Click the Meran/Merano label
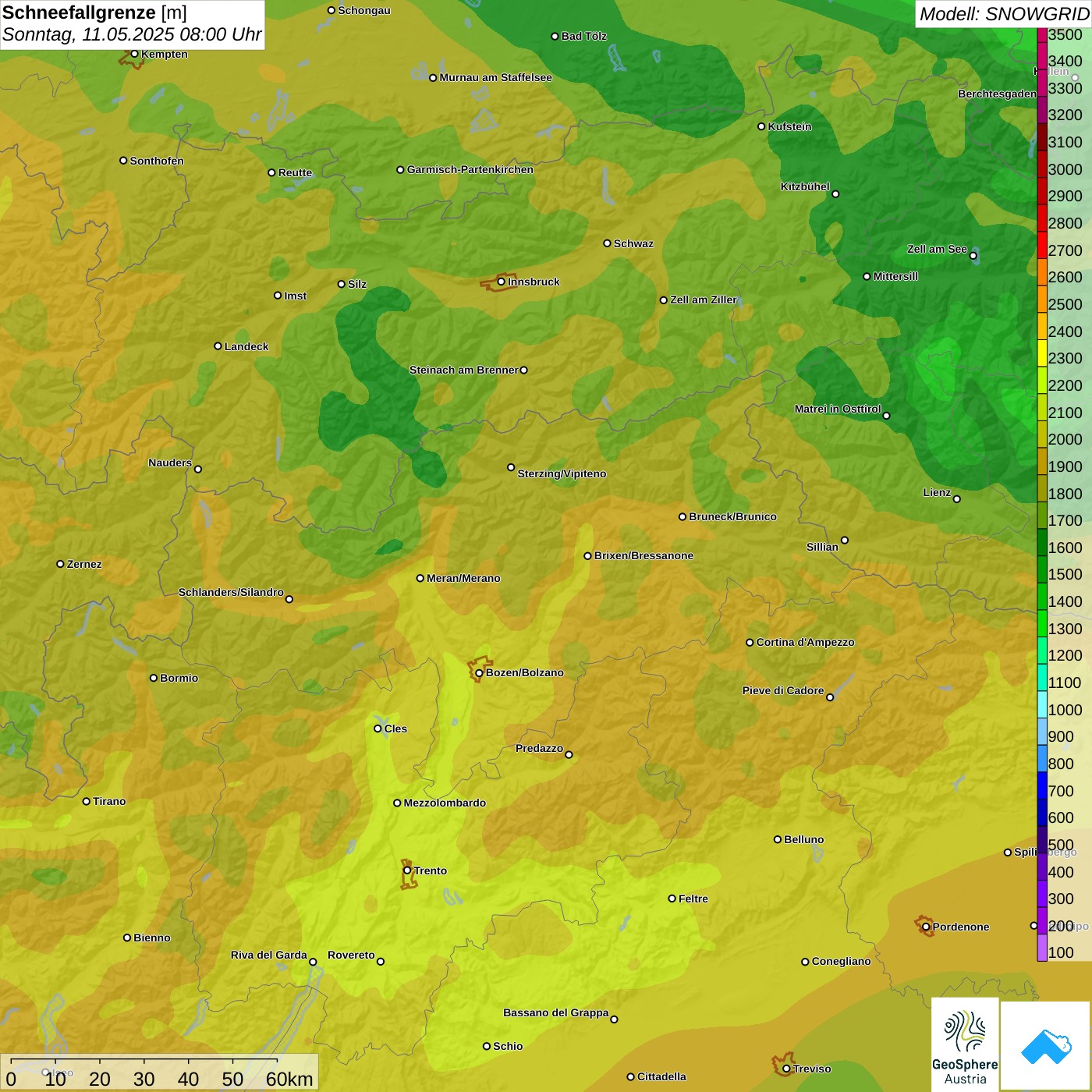This screenshot has width=1092, height=1092. (x=463, y=578)
